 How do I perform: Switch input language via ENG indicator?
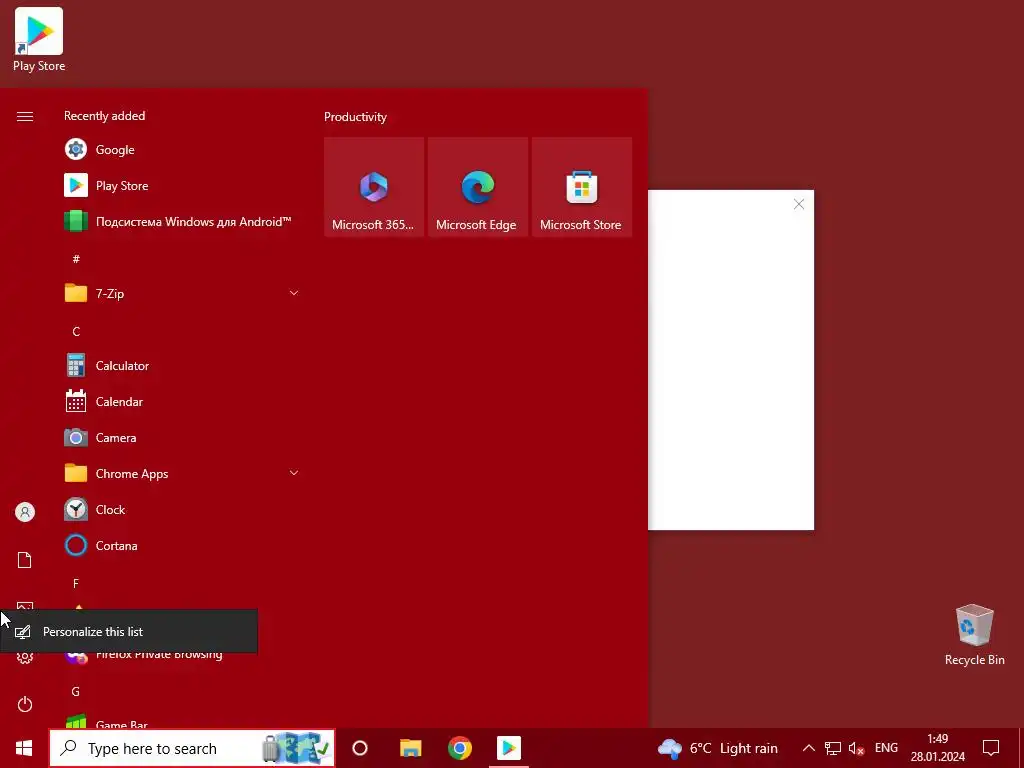886,748
